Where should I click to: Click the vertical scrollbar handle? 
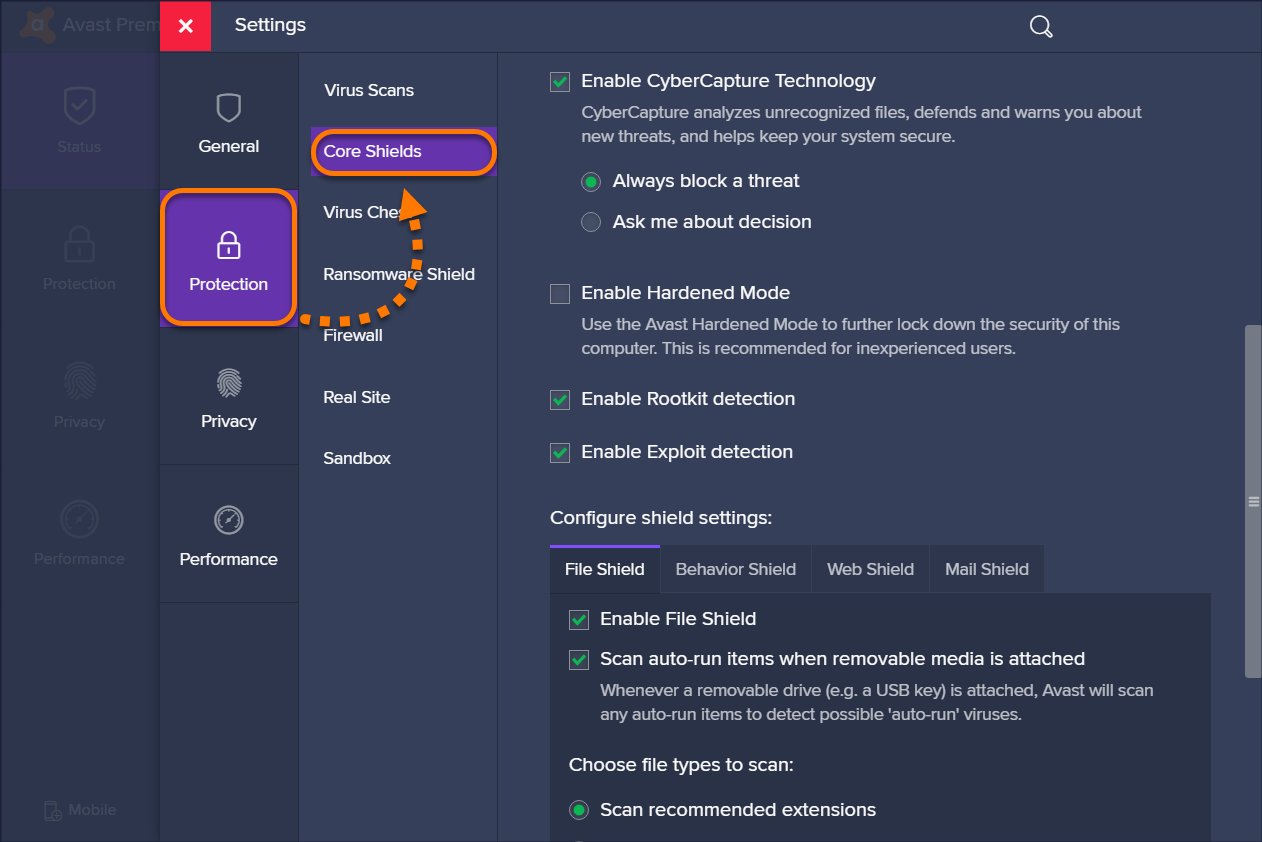[1253, 502]
